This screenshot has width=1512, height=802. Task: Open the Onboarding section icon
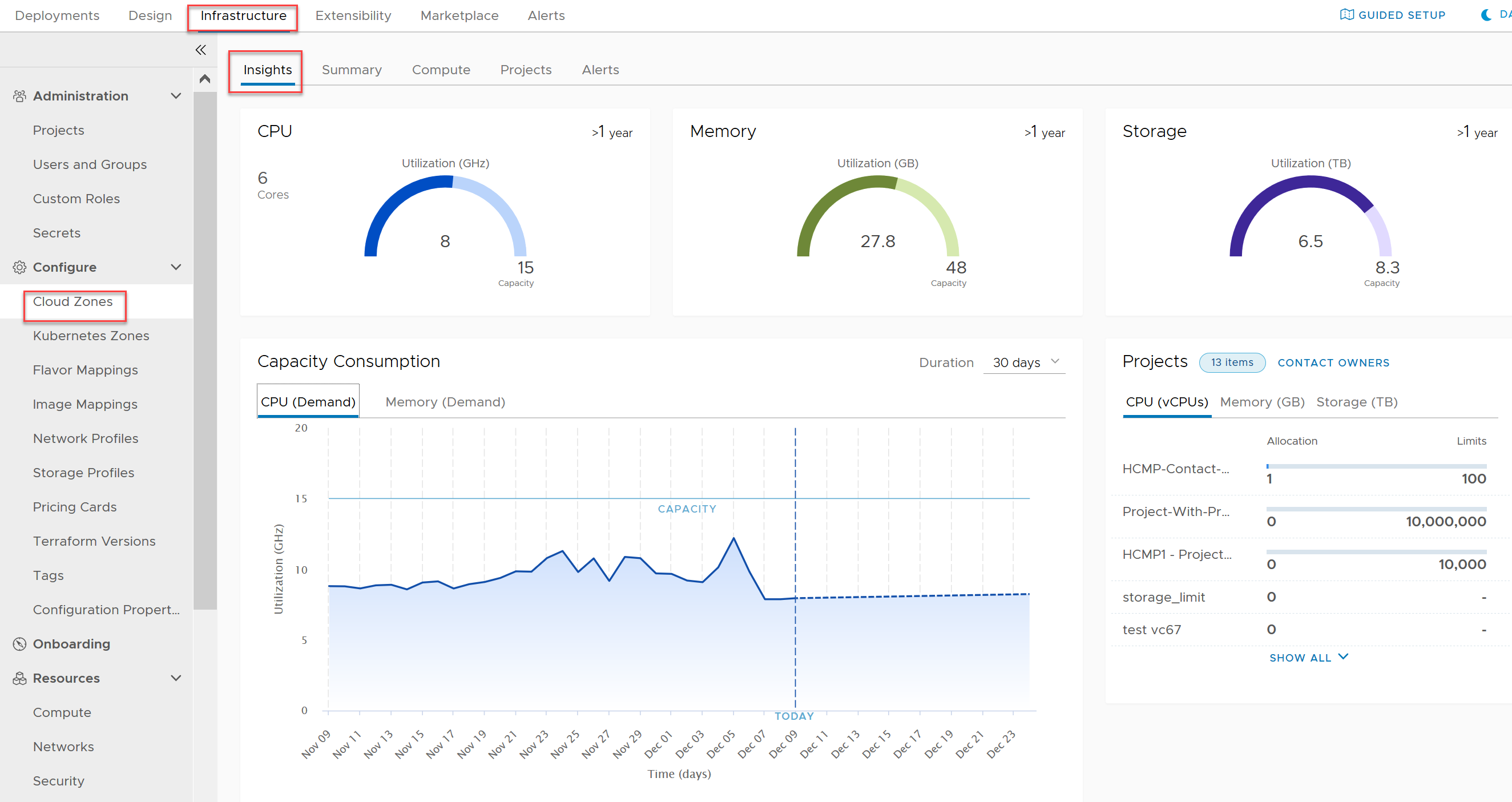[x=18, y=644]
